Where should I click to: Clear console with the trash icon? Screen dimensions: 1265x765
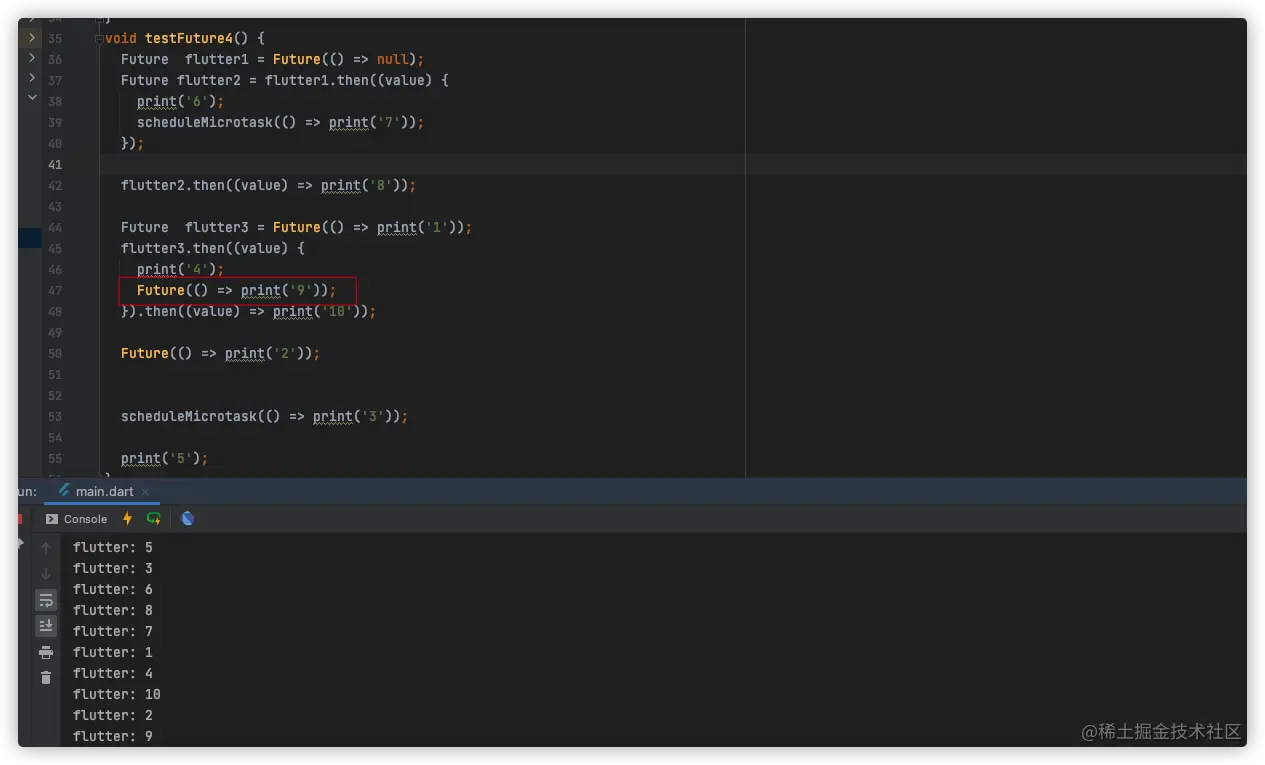click(x=46, y=678)
